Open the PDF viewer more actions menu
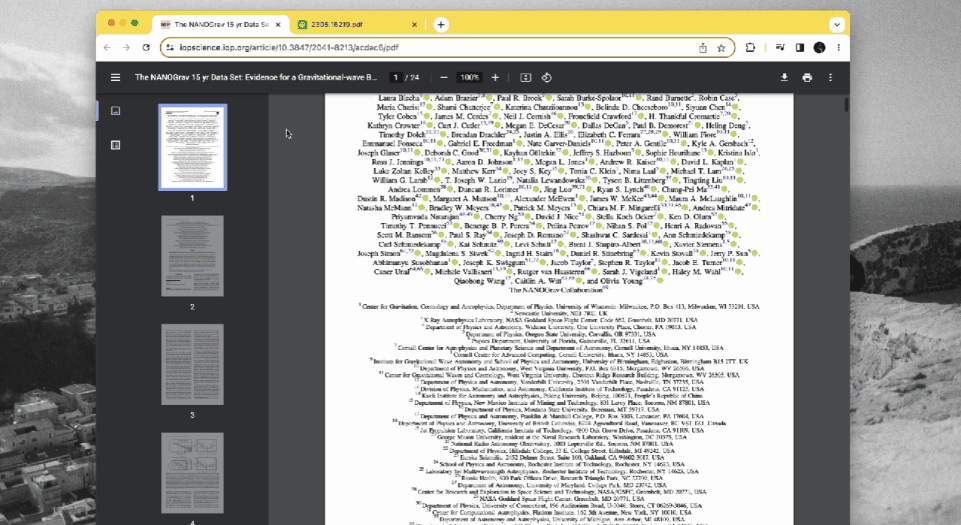 click(830, 78)
